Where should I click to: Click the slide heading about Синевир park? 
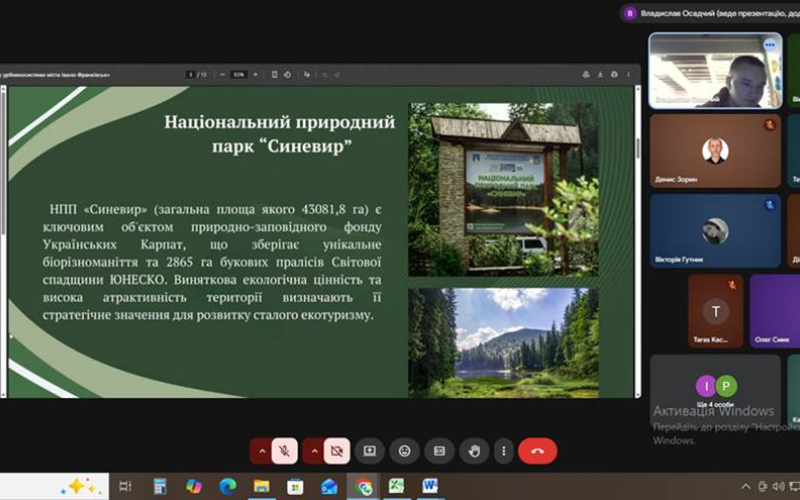[280, 134]
